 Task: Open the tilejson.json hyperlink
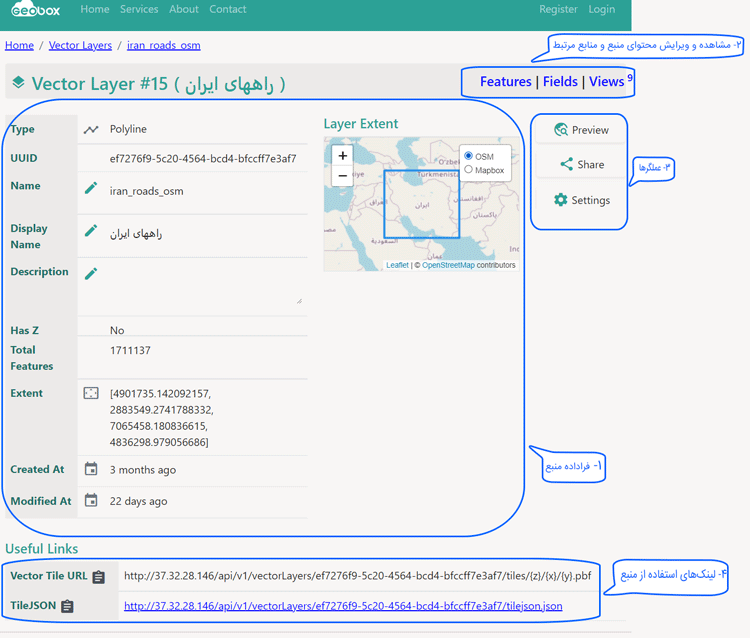[x=343, y=606]
